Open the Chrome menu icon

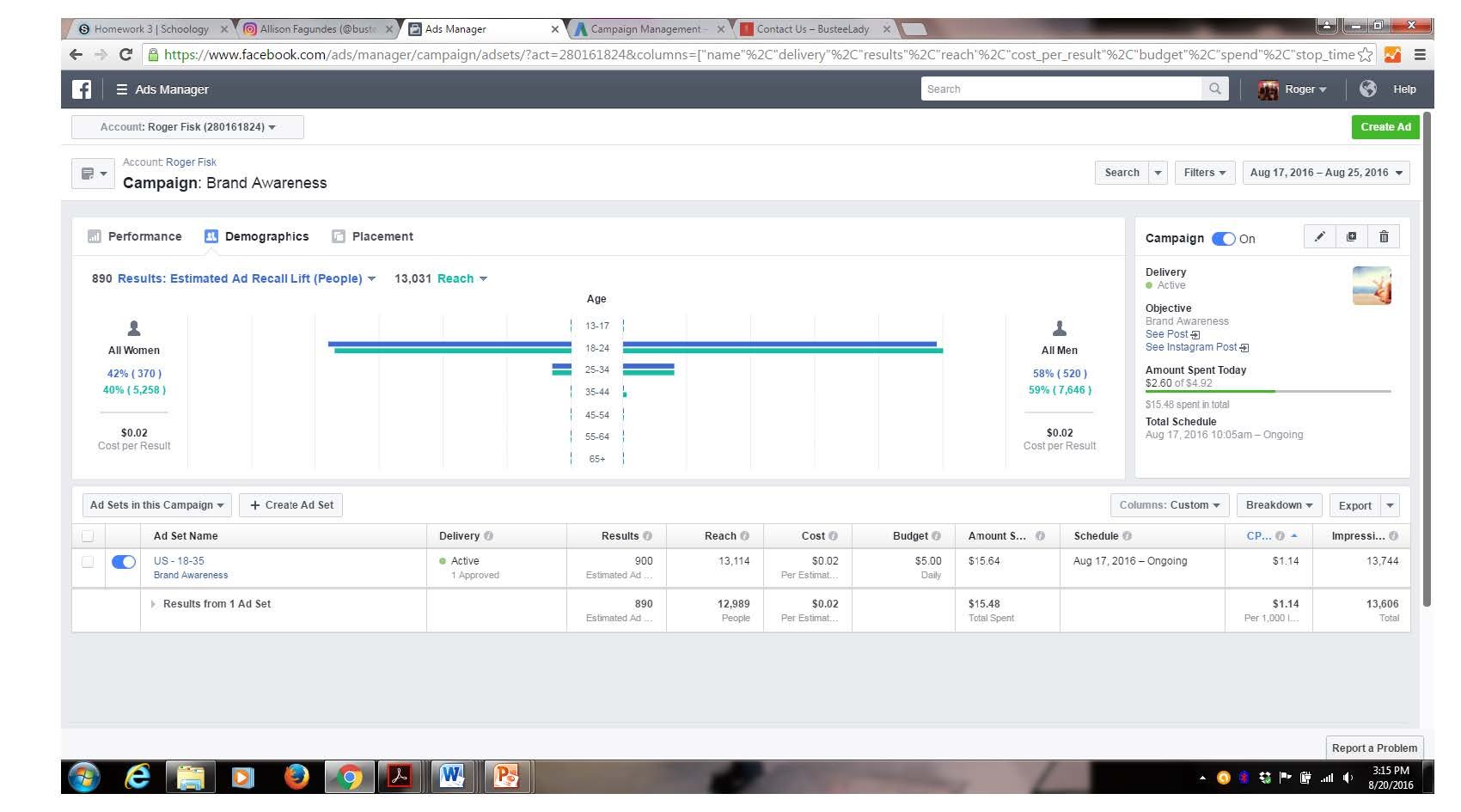coord(1420,54)
